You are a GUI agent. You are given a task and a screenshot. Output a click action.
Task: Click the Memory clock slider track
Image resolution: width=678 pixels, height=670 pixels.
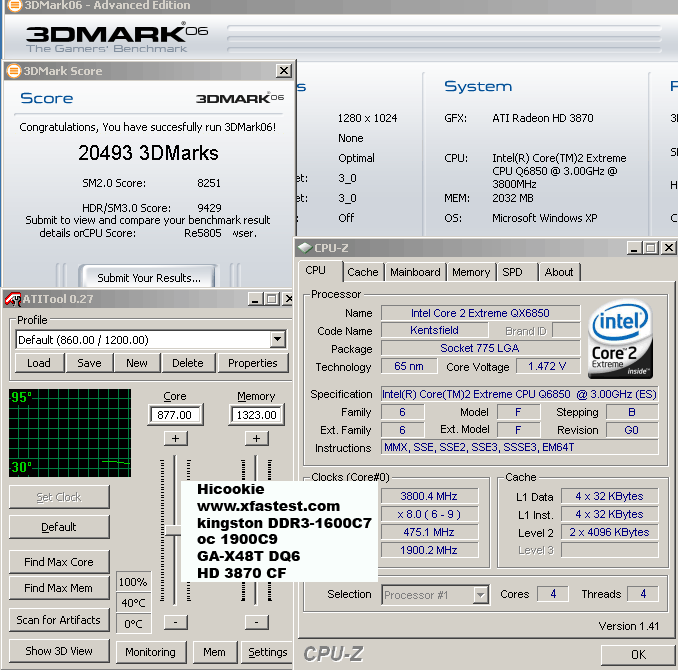[256, 468]
